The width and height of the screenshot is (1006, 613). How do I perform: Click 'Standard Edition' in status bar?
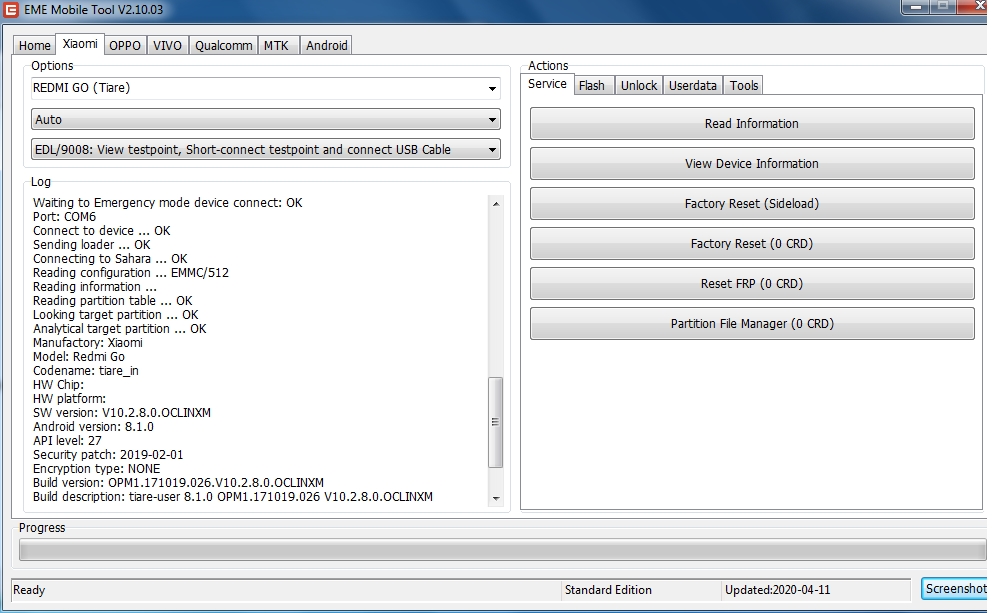608,590
